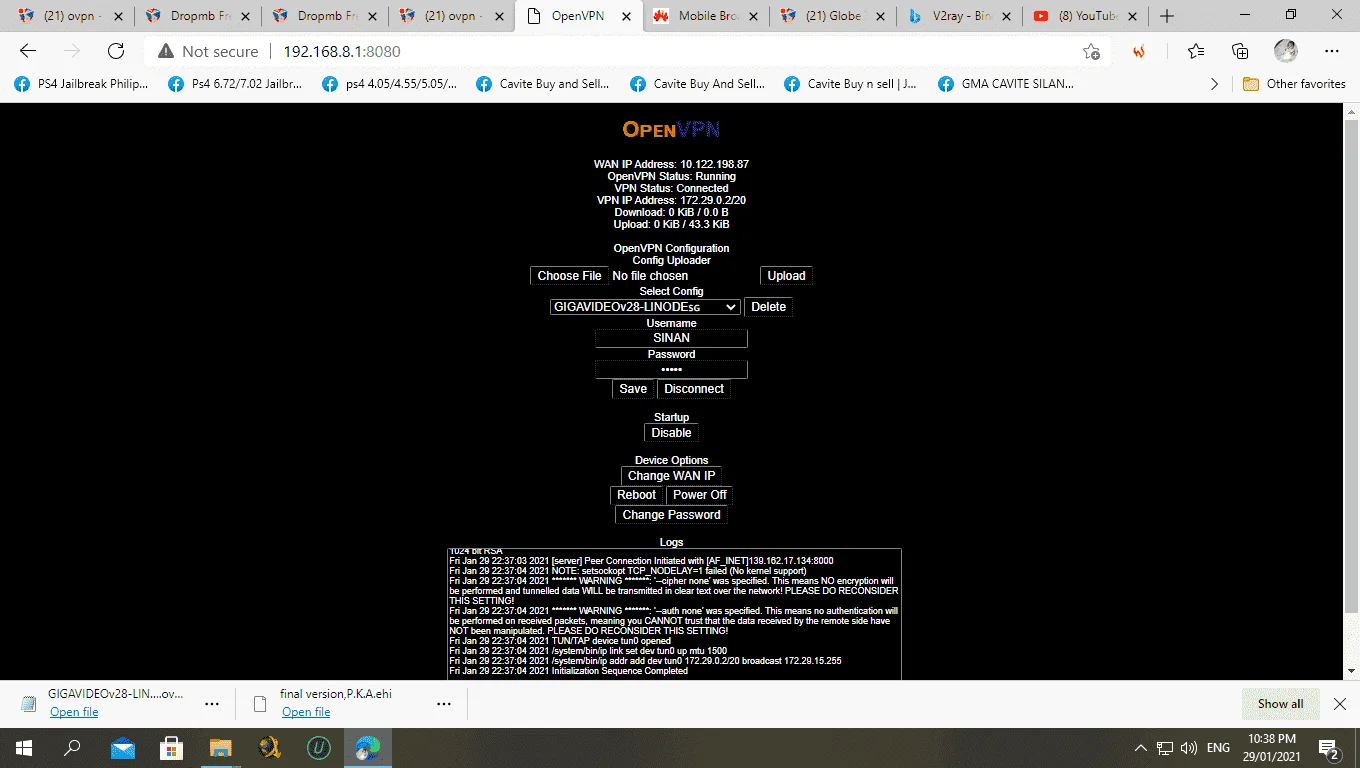
Task: Open the Edge settings and more menu
Action: 1332,52
